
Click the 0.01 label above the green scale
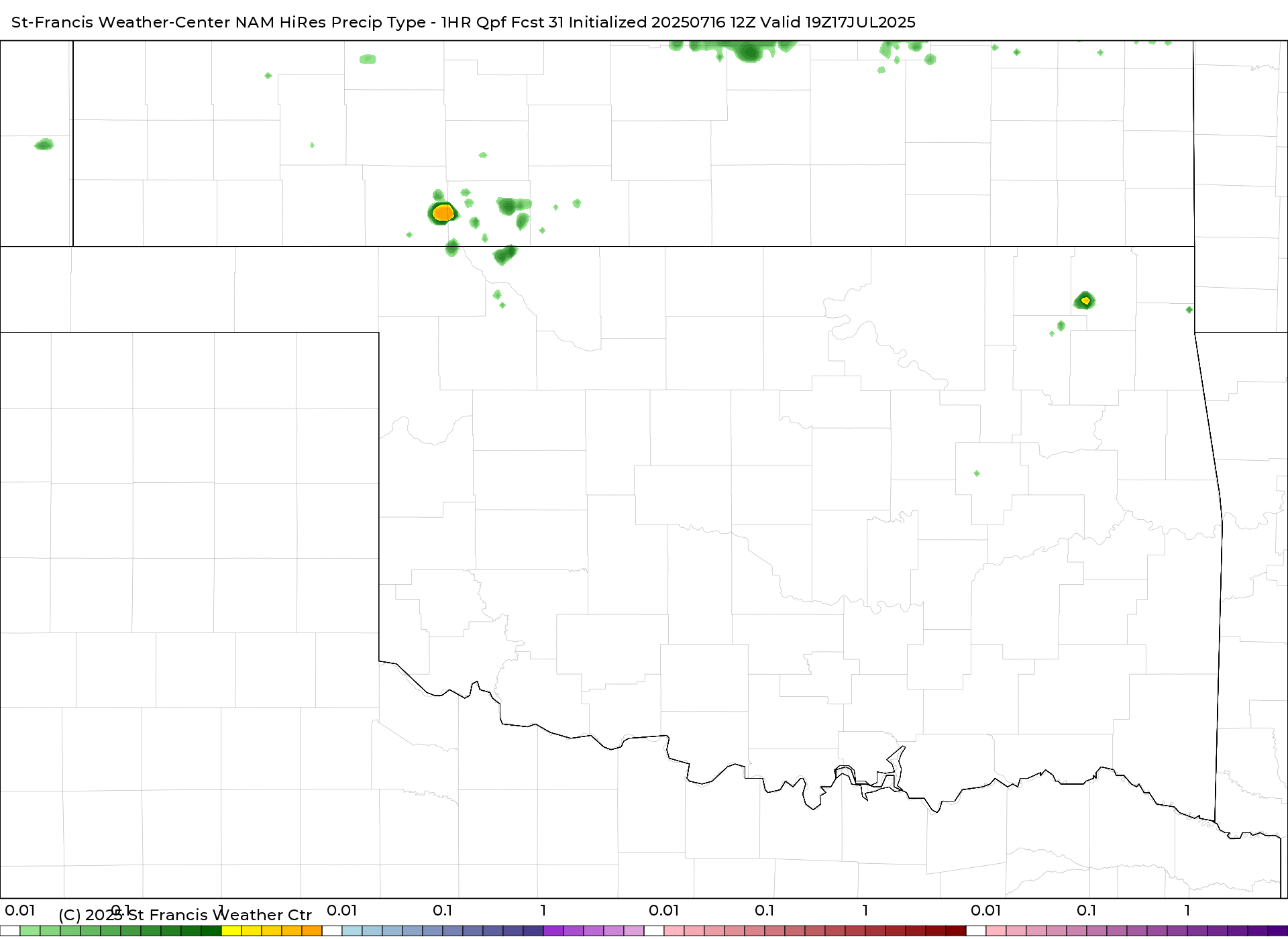pos(20,911)
